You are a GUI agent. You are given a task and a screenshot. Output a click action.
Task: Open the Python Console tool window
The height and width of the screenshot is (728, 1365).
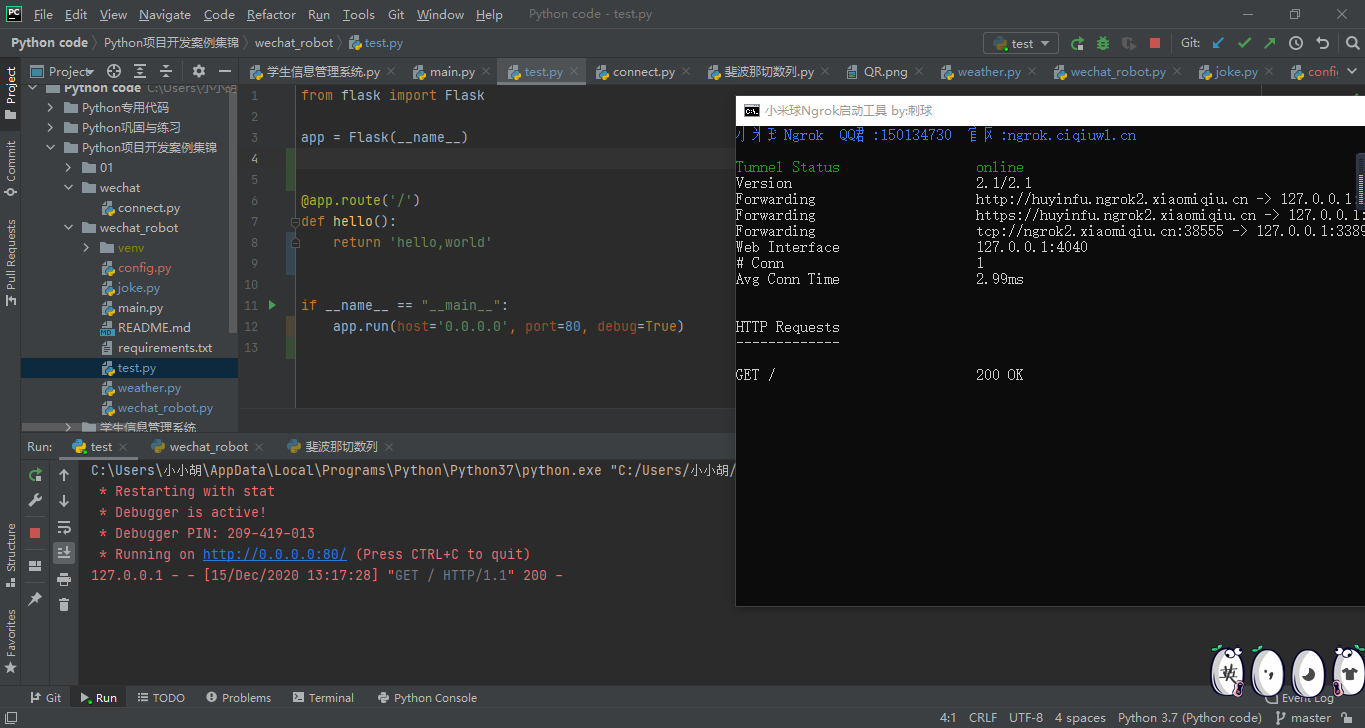click(427, 698)
